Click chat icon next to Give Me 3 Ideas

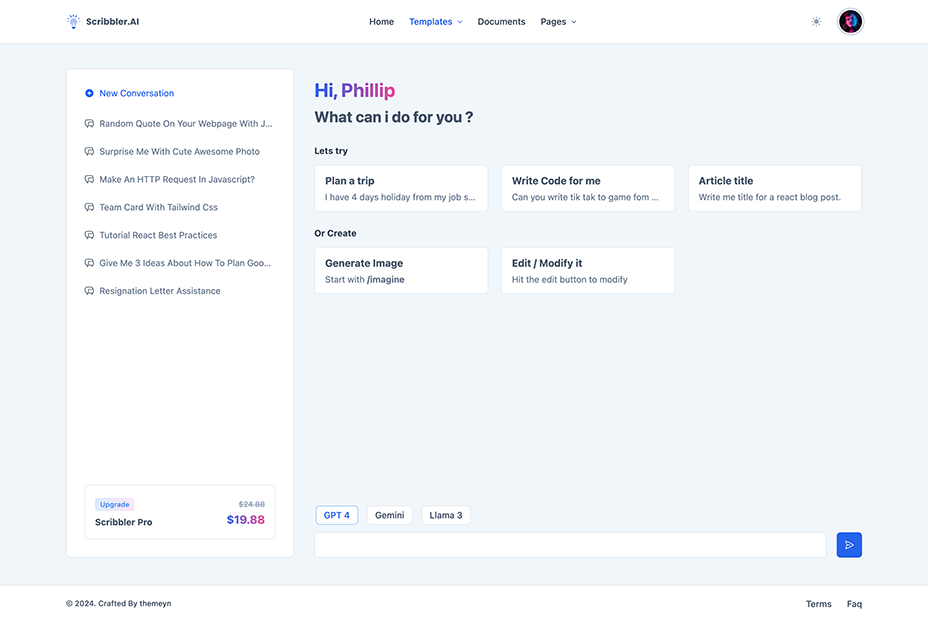coord(89,263)
